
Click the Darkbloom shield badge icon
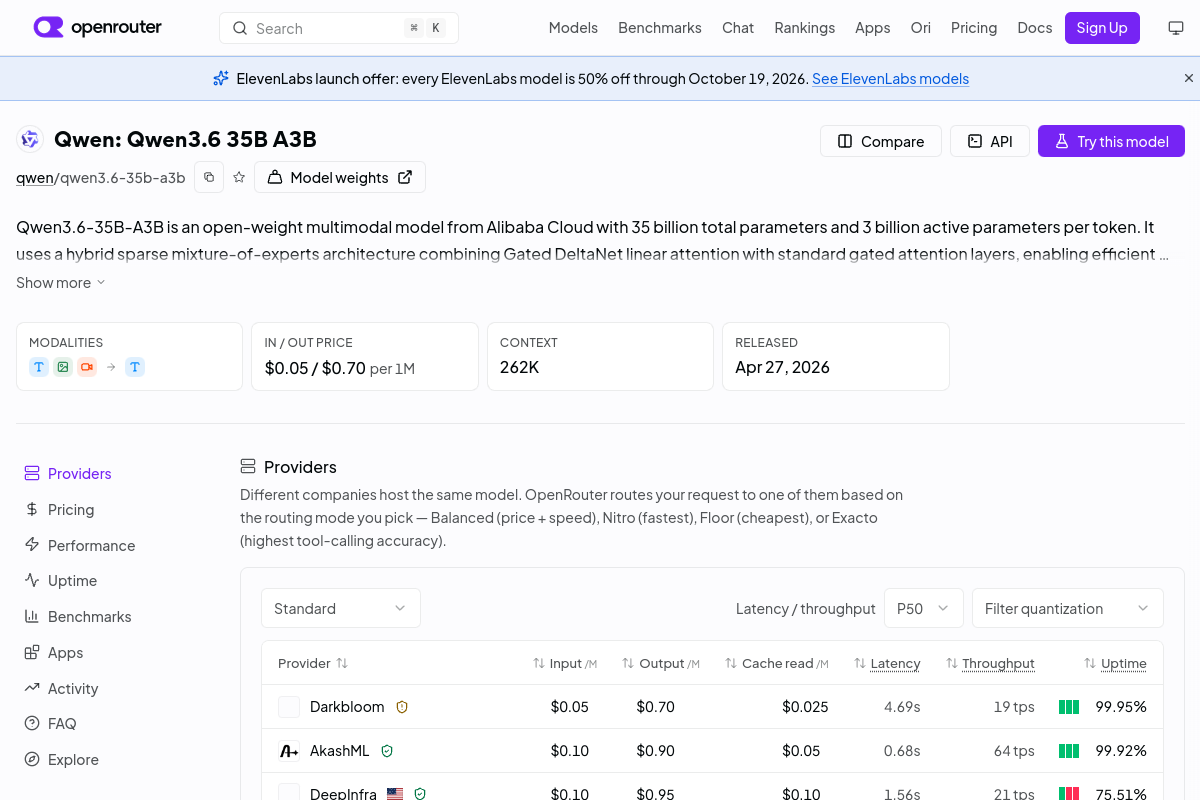click(x=402, y=706)
